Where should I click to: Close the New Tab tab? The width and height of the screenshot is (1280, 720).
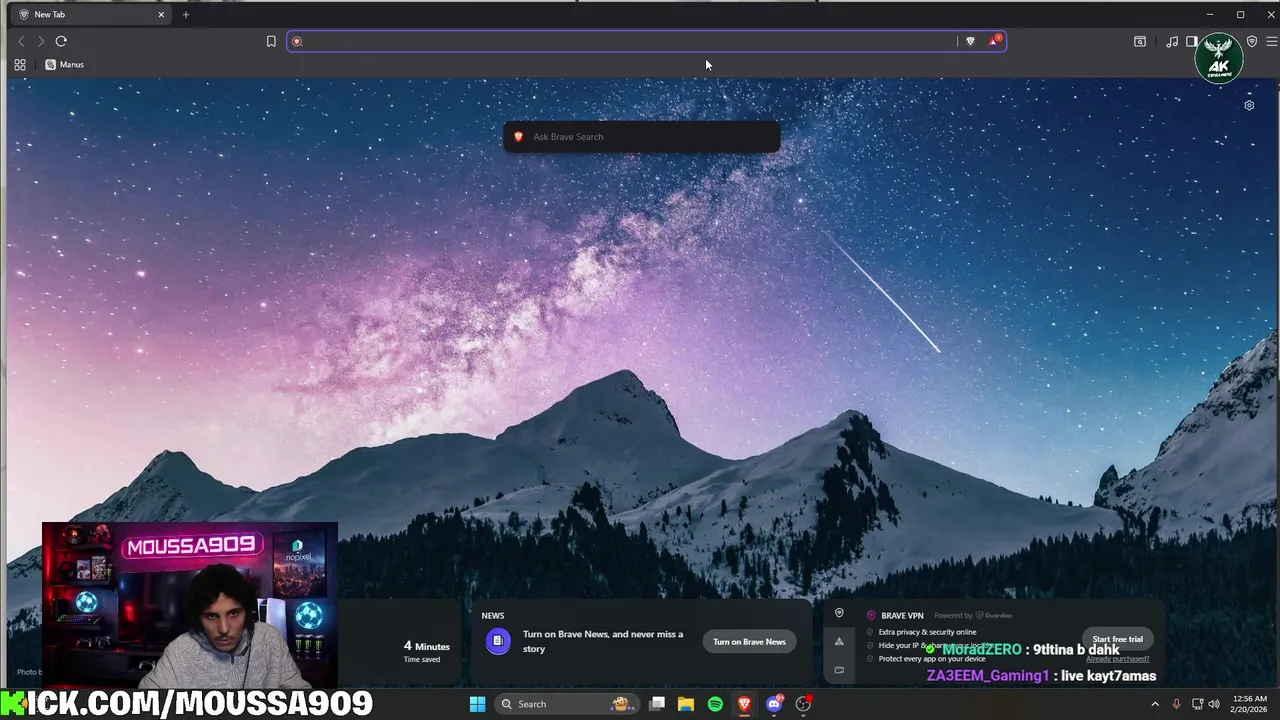point(161,14)
